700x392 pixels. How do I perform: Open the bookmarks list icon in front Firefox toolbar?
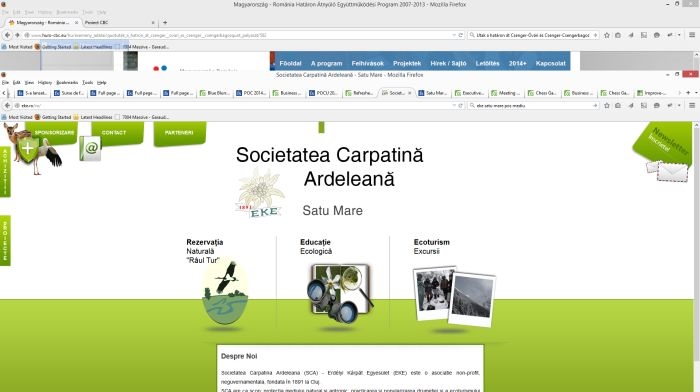point(618,106)
